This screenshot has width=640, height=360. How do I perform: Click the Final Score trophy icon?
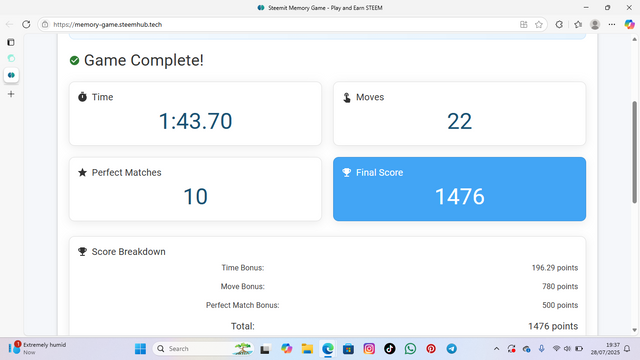pos(347,172)
